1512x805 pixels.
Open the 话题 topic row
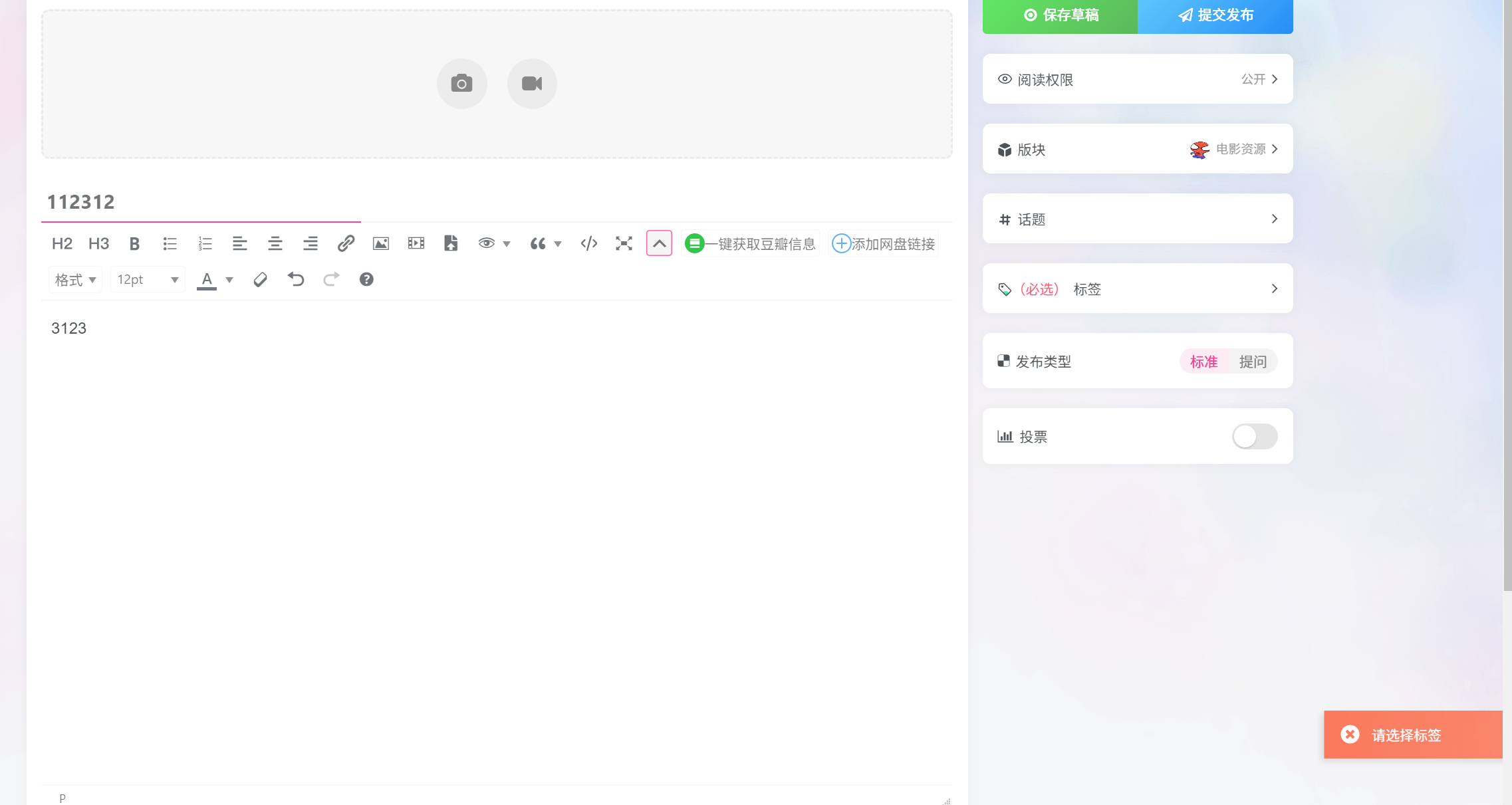point(1138,219)
